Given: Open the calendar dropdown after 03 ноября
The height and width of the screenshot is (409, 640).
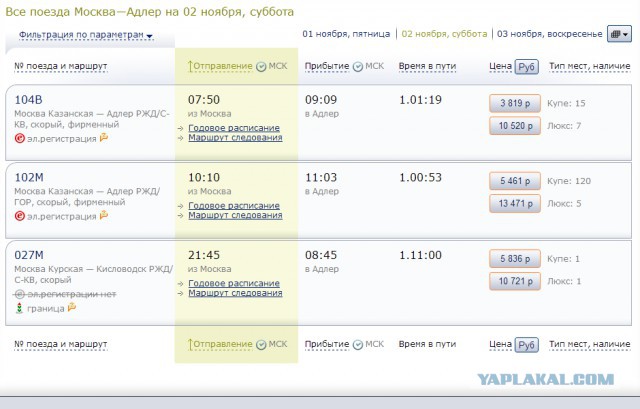Looking at the screenshot, I should click(619, 34).
